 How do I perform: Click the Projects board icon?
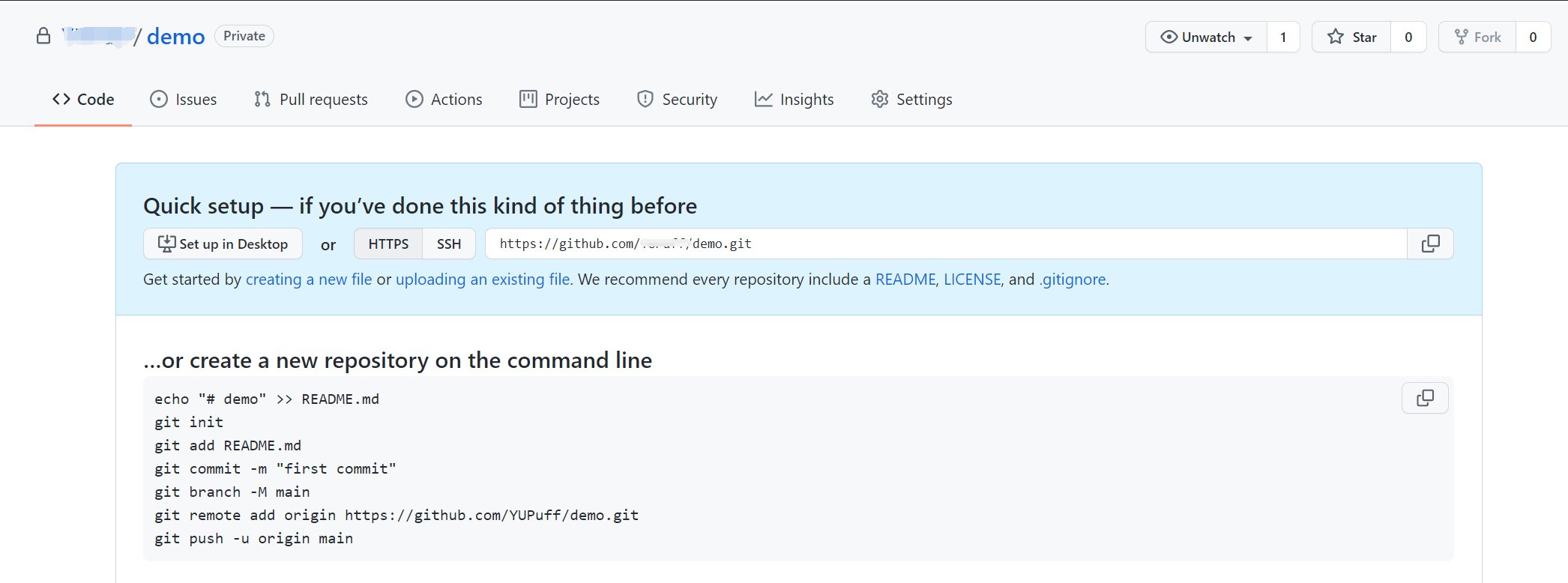[528, 99]
